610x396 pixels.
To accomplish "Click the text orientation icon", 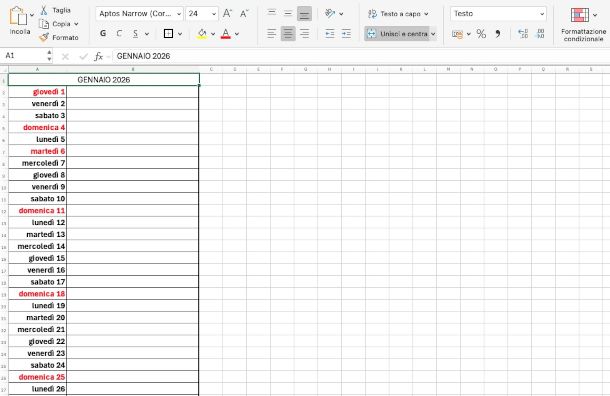I will tap(330, 14).
